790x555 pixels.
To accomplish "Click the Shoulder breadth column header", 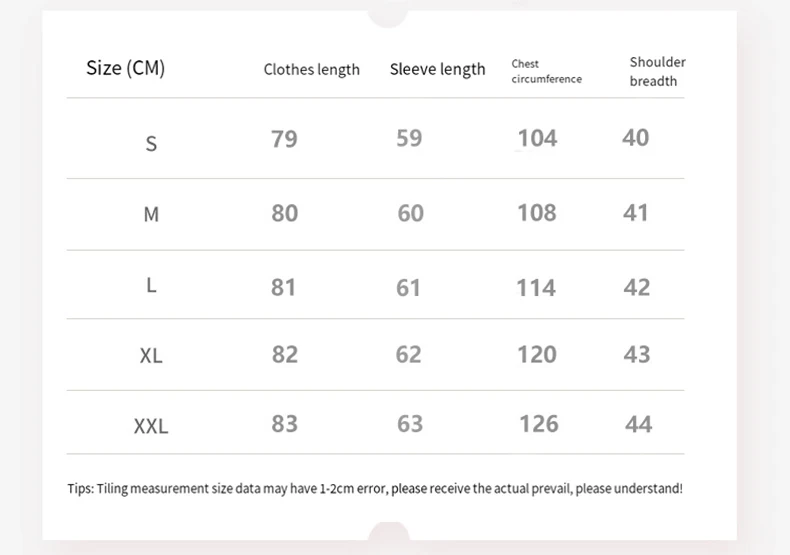I will point(657,71).
